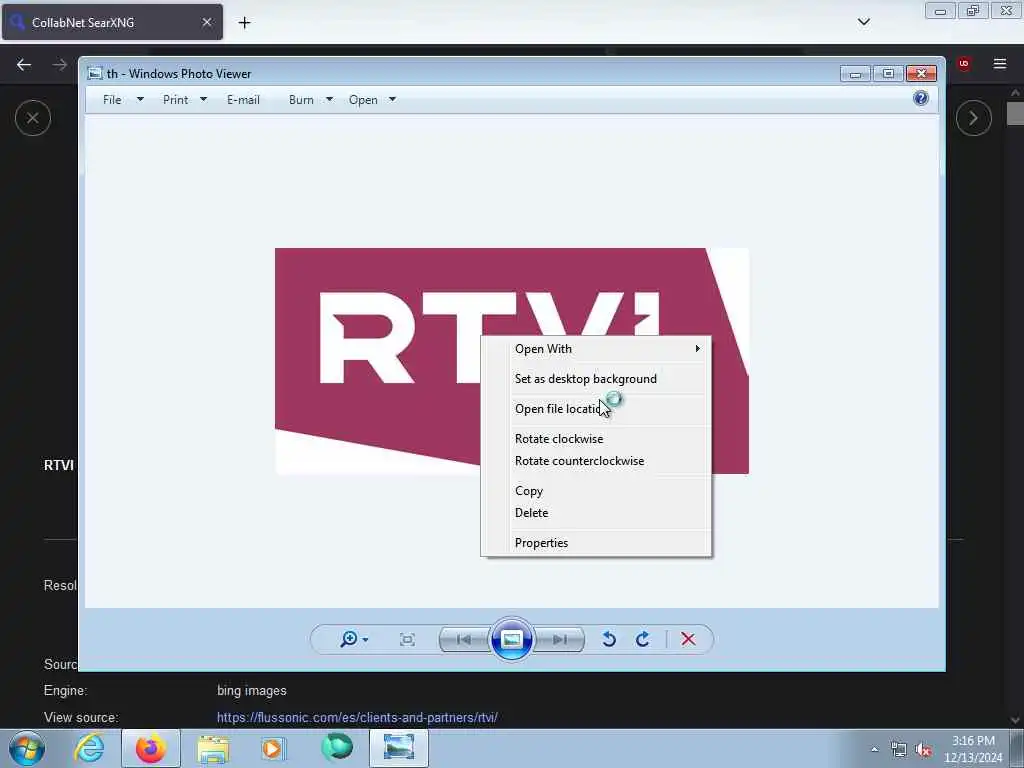
Task: Expand the File menu dropdown arrow
Action: [140, 99]
